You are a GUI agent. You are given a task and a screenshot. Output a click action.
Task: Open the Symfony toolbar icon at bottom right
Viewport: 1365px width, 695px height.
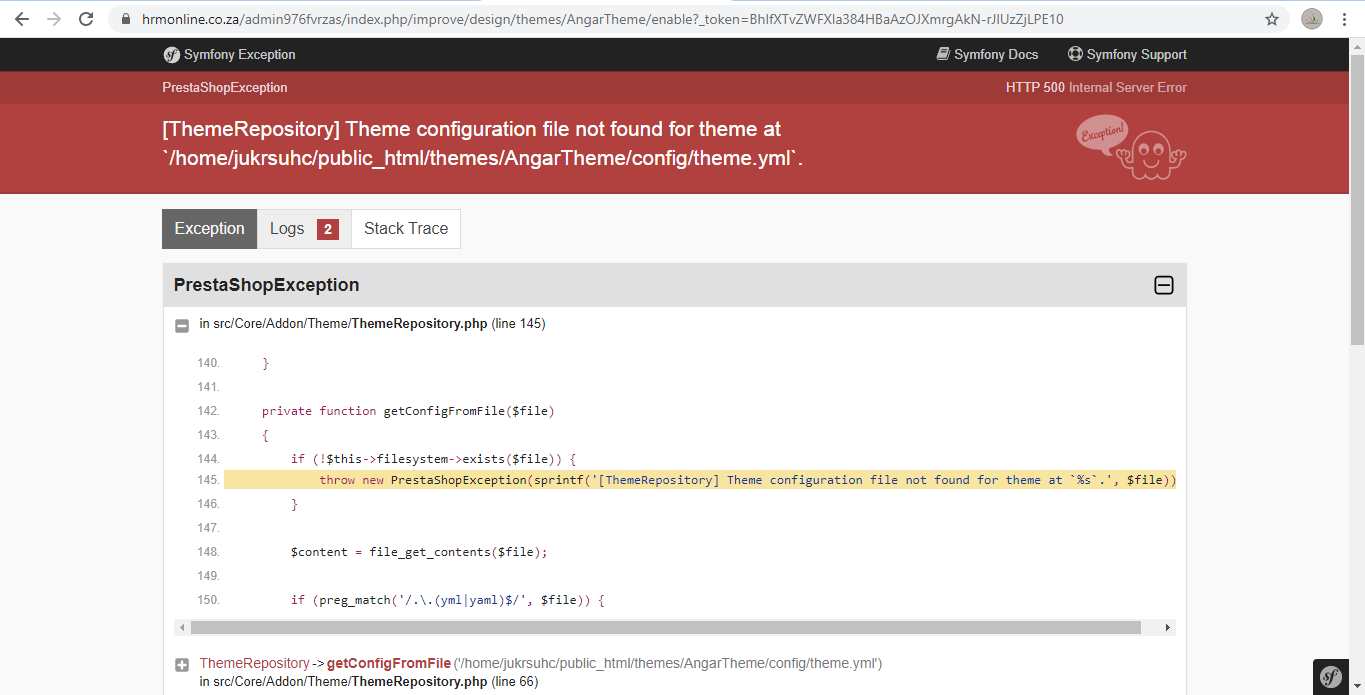(x=1330, y=677)
